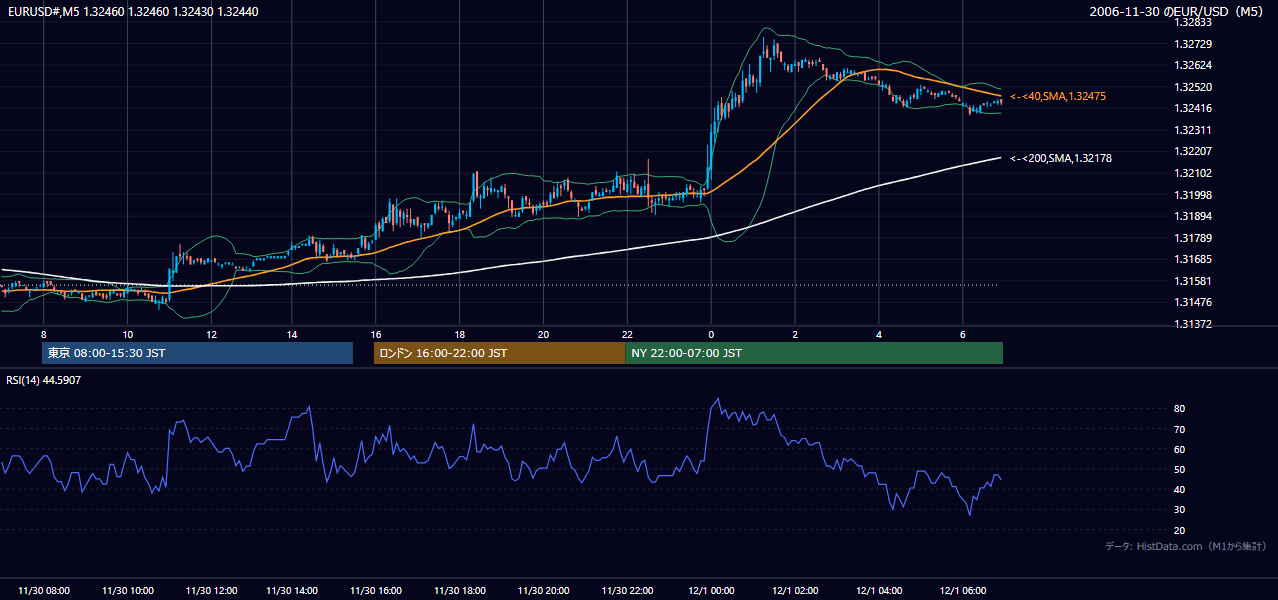Click the 12/1 00:00 time label
This screenshot has width=1278, height=600.
pos(712,591)
